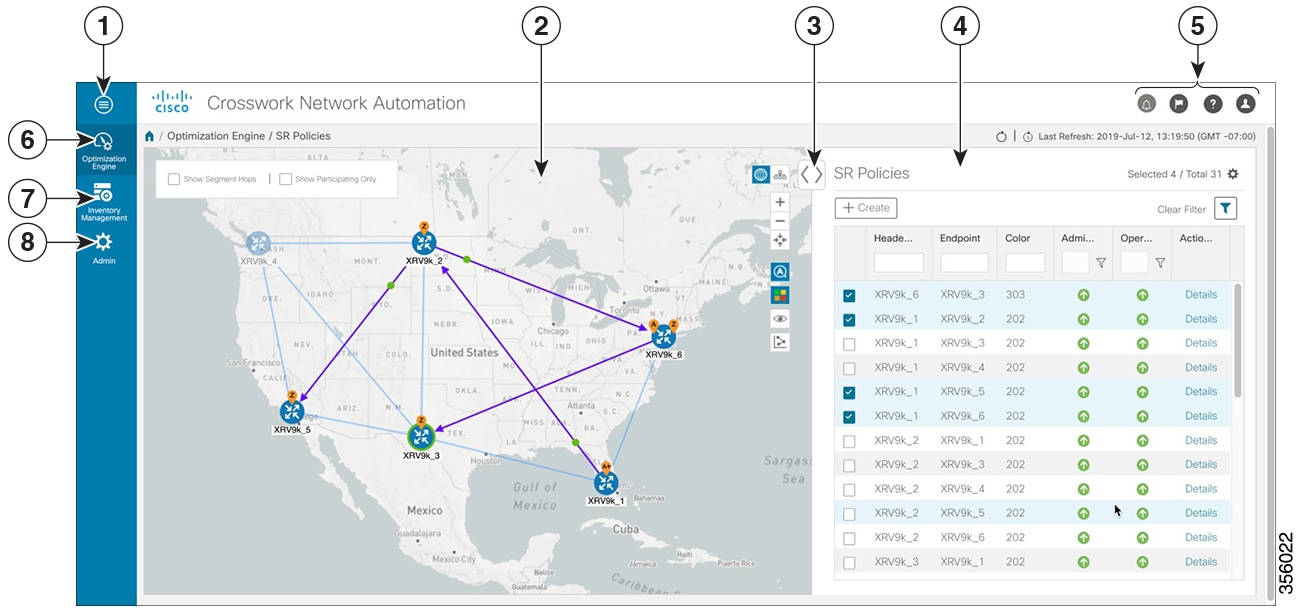Click the Create button for a new policy

[x=866, y=207]
